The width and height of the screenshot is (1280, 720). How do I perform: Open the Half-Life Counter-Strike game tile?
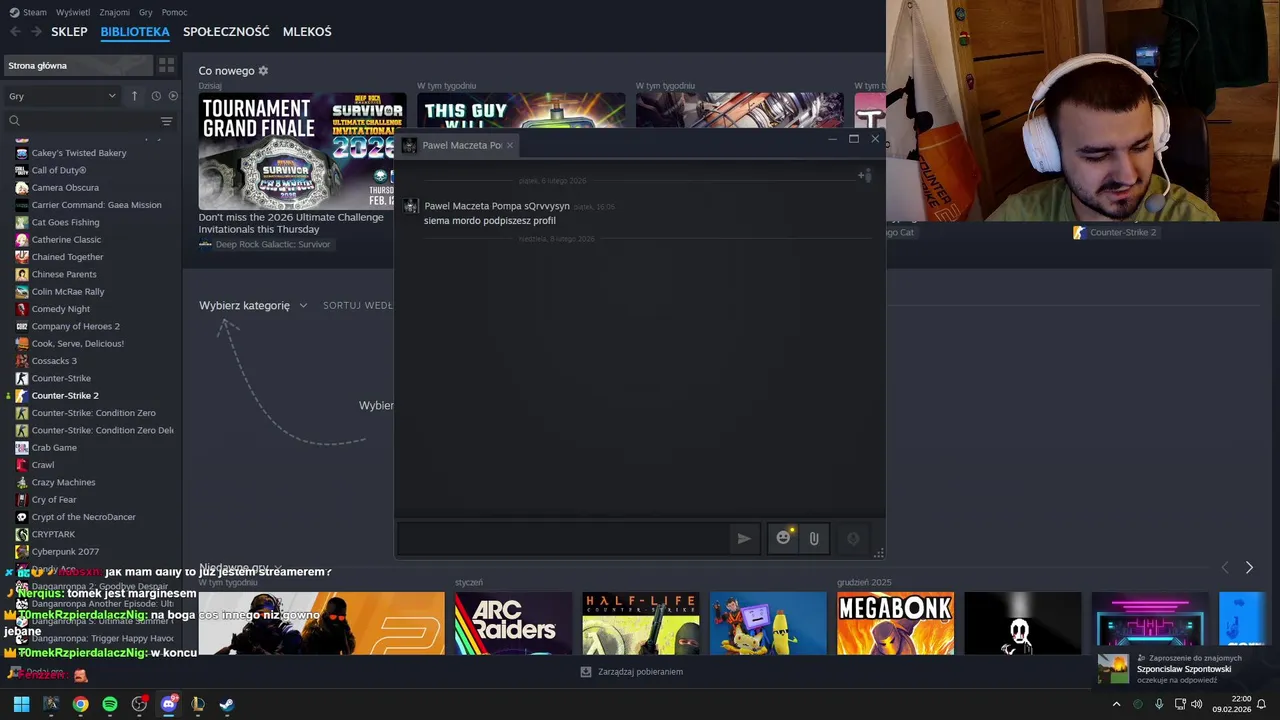[x=641, y=623]
